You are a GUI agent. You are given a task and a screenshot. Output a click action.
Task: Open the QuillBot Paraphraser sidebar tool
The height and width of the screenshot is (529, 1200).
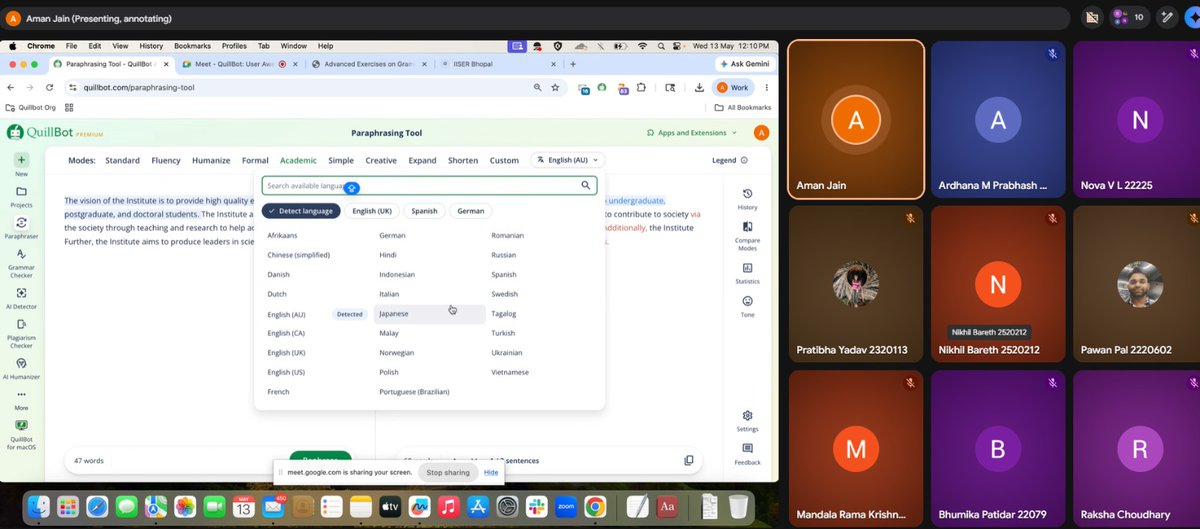coord(21,228)
